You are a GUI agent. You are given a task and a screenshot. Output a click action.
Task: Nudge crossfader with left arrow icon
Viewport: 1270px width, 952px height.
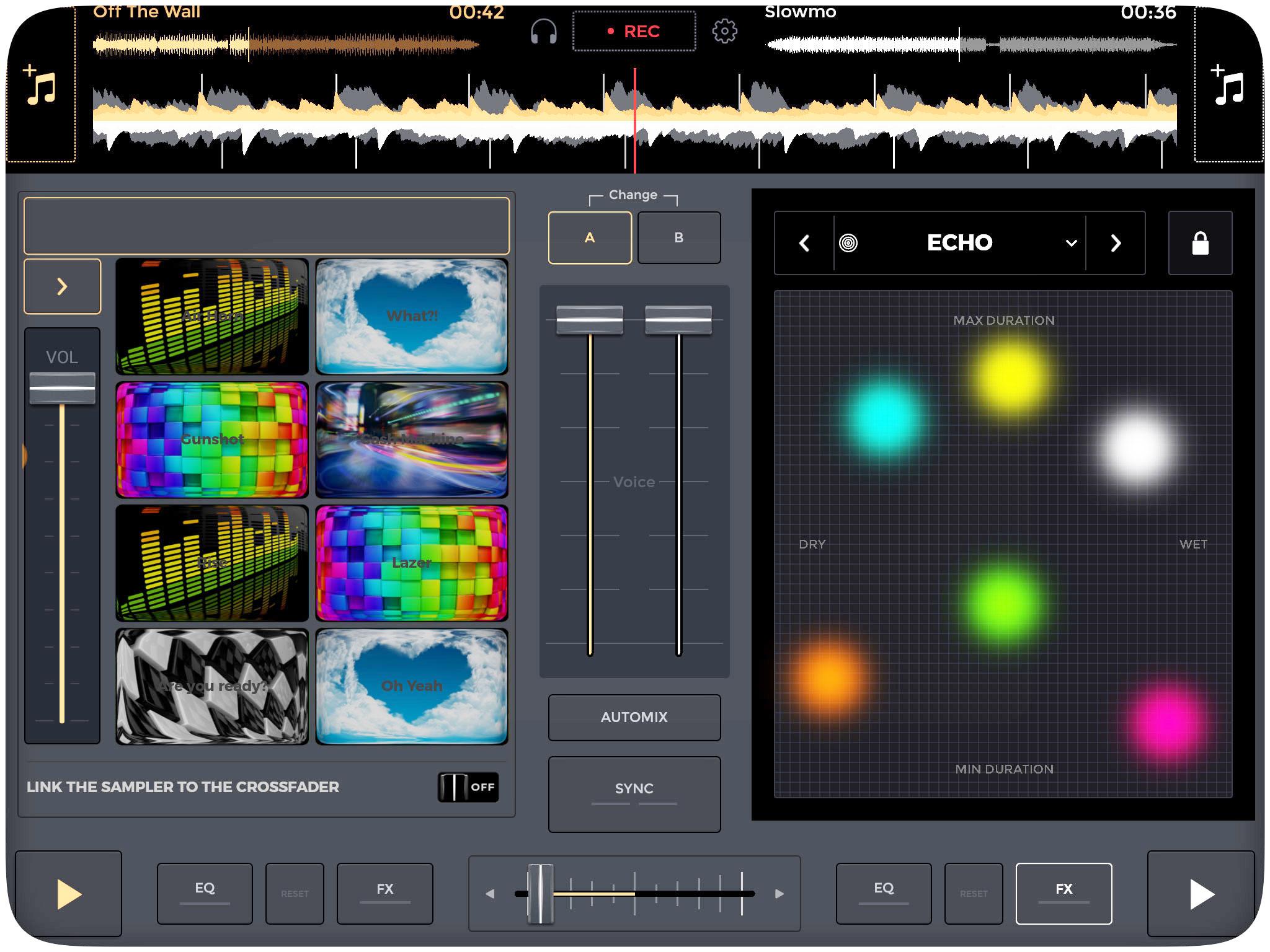[490, 894]
